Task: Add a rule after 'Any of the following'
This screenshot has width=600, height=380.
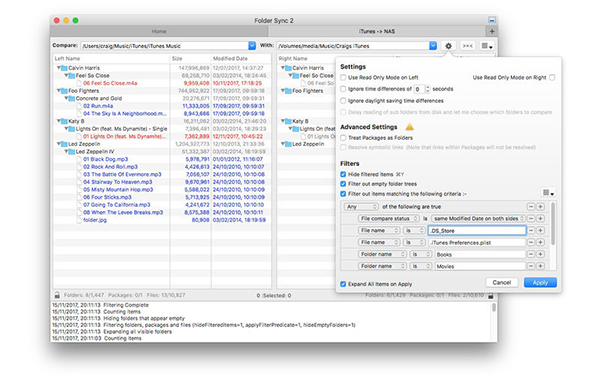Action: pyautogui.click(x=540, y=207)
